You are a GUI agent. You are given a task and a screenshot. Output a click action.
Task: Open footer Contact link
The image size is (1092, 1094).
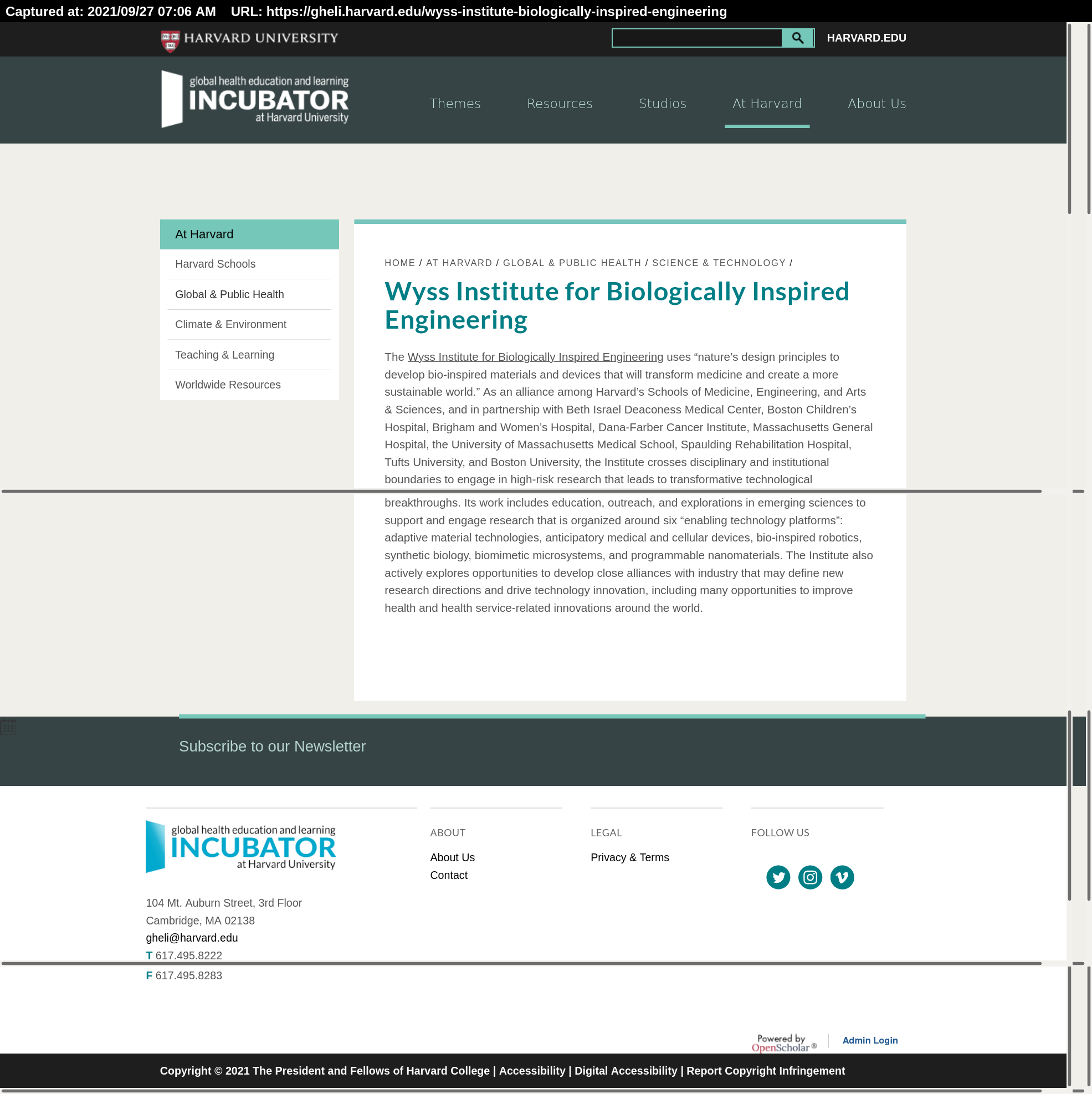coord(448,876)
